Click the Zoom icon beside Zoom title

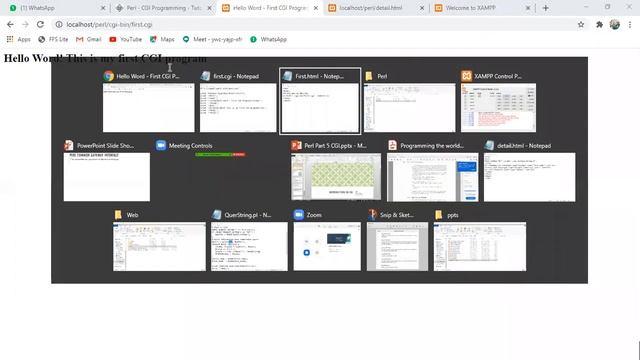pos(299,215)
